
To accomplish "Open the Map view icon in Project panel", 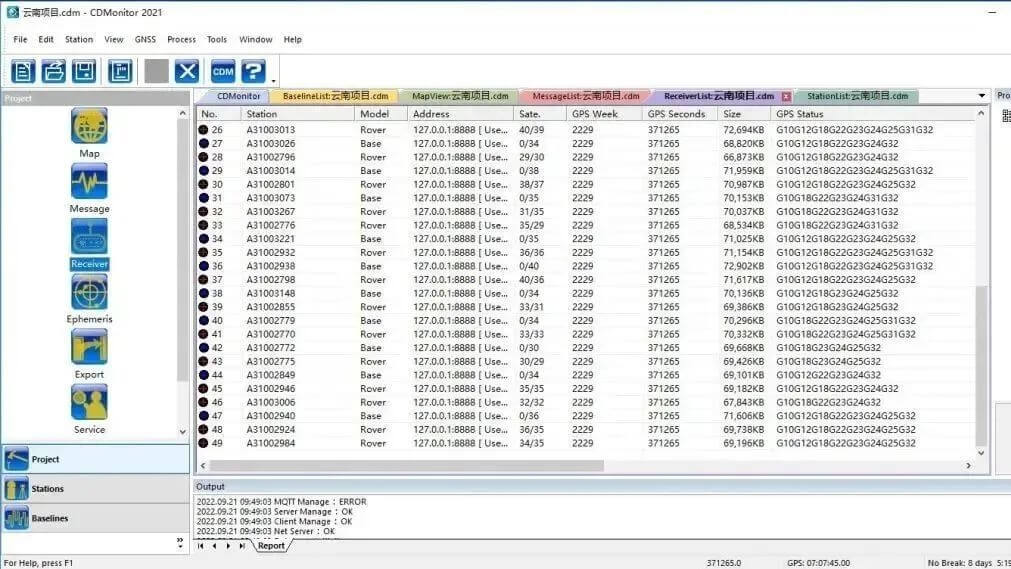I will click(x=89, y=127).
